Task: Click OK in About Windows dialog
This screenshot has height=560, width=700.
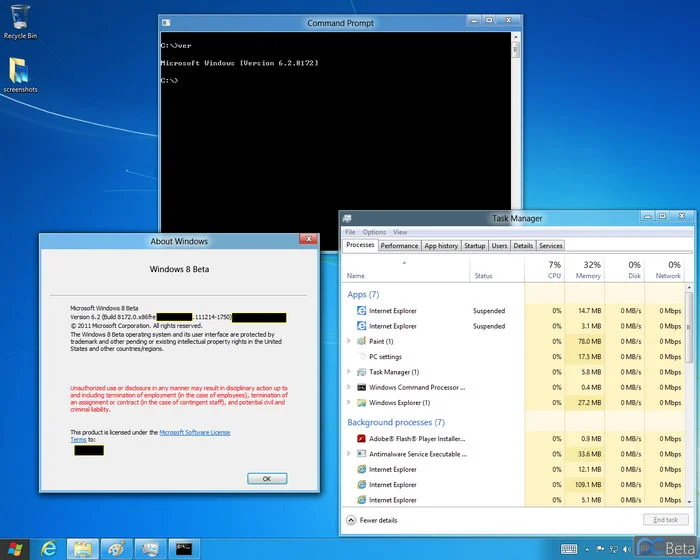Action: click(x=266, y=479)
